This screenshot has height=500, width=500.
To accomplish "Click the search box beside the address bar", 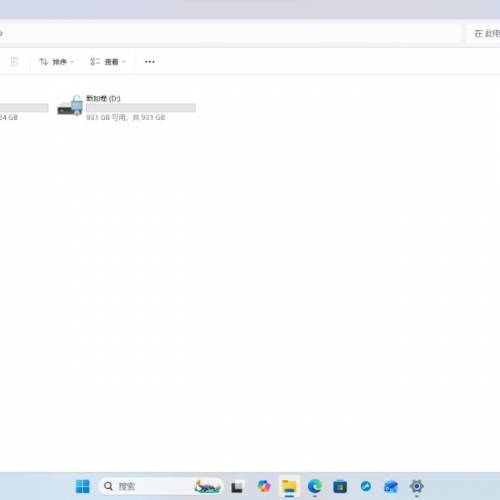I will tap(483, 34).
